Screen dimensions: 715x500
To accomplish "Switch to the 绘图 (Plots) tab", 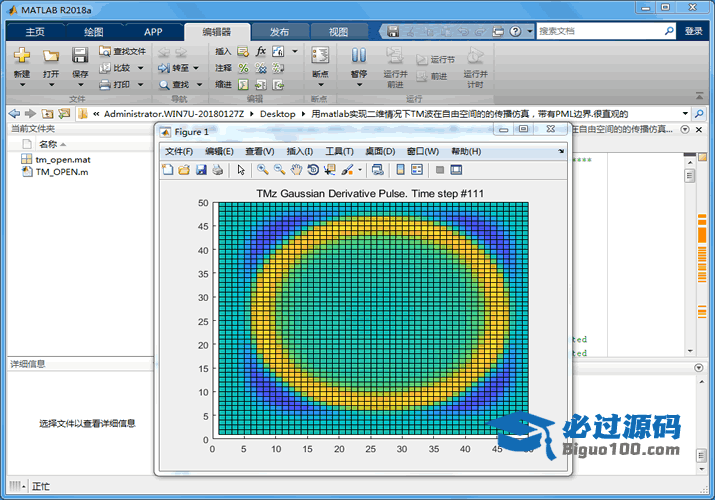I will click(x=93, y=32).
